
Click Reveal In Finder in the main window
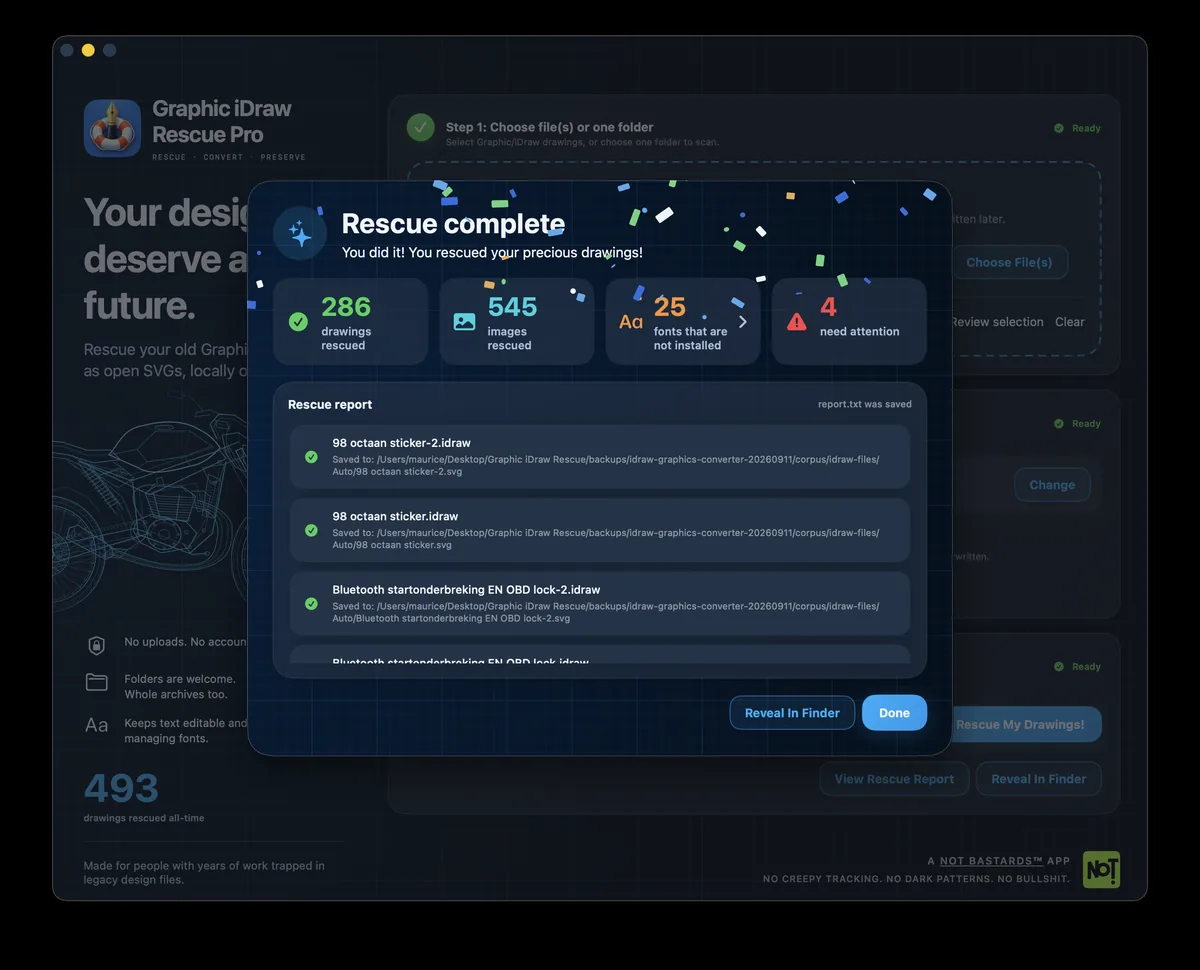(1039, 779)
